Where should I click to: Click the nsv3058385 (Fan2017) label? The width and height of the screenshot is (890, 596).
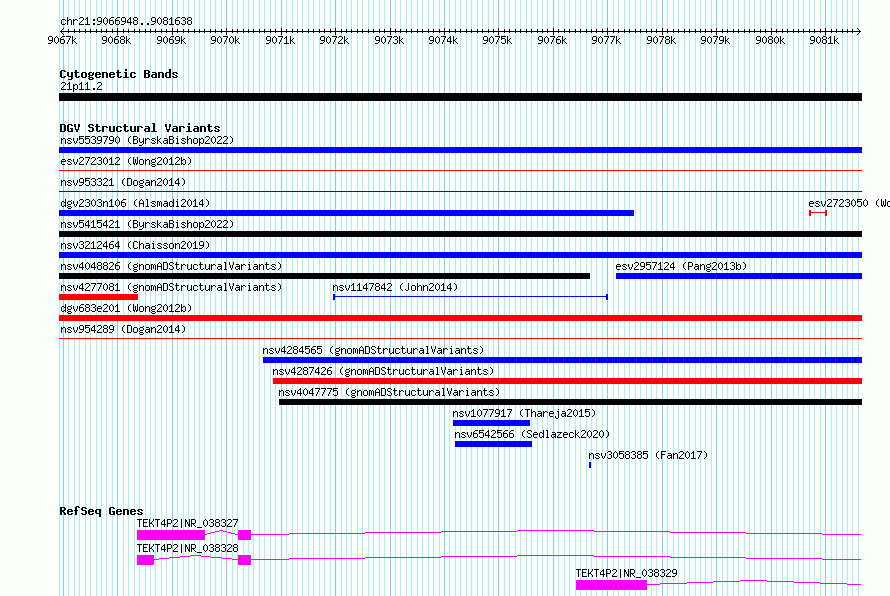pos(648,455)
